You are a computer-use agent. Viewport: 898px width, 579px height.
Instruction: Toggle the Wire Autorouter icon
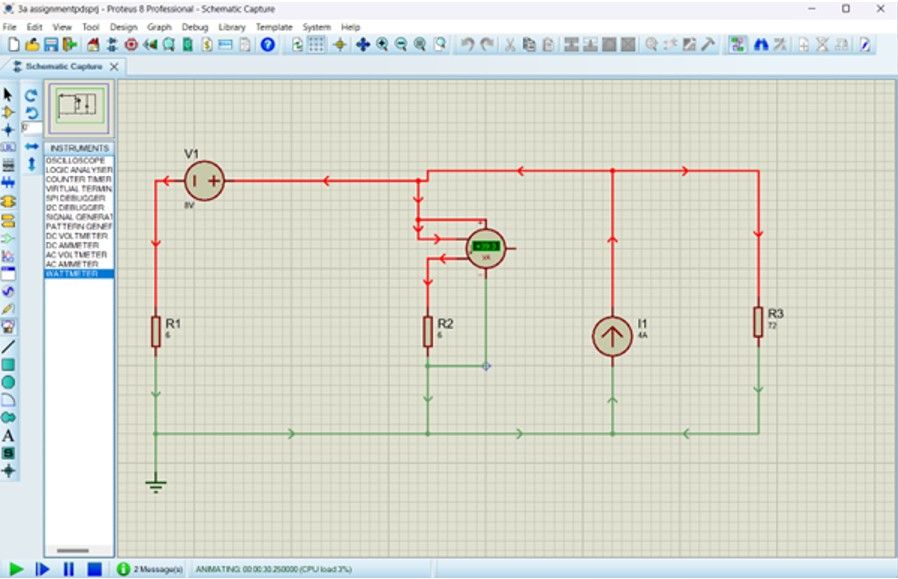[738, 45]
